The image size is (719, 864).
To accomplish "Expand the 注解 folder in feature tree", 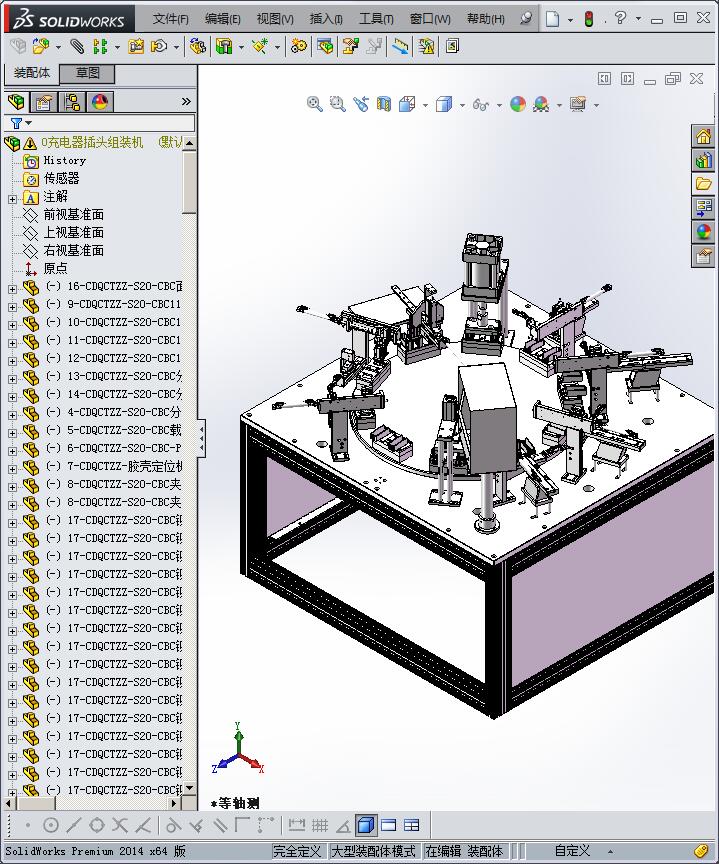I will (13, 199).
